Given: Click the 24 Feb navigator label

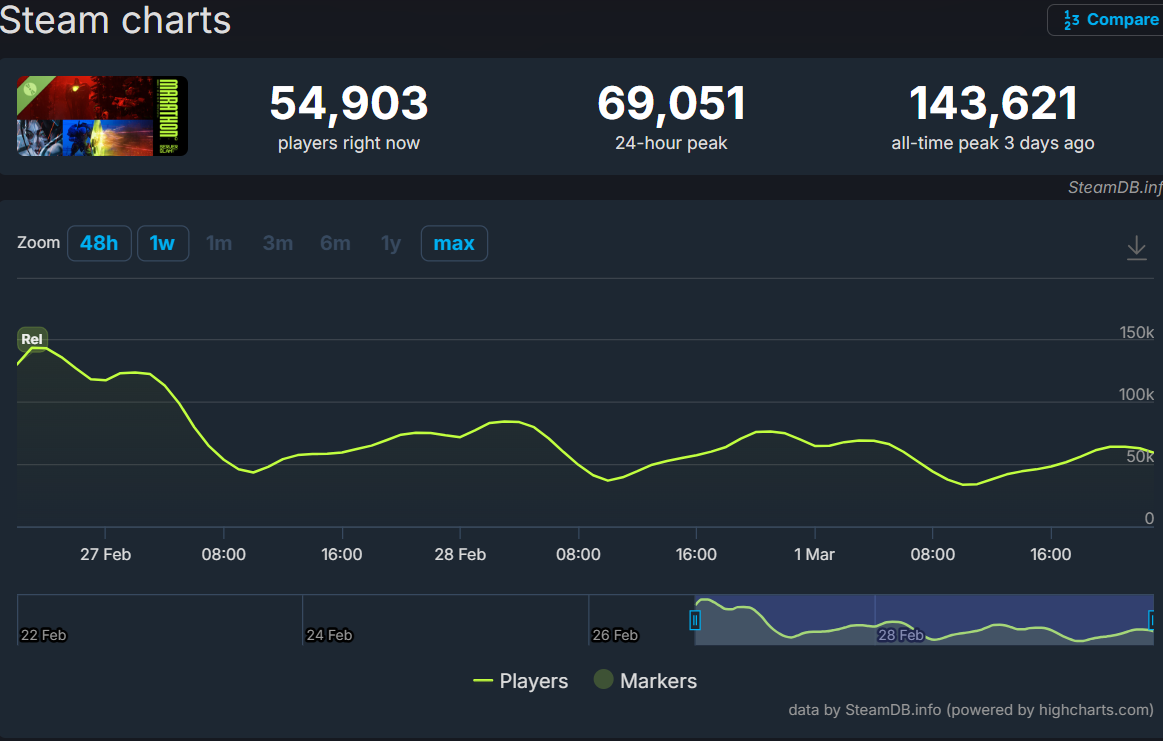Looking at the screenshot, I should click(x=329, y=635).
